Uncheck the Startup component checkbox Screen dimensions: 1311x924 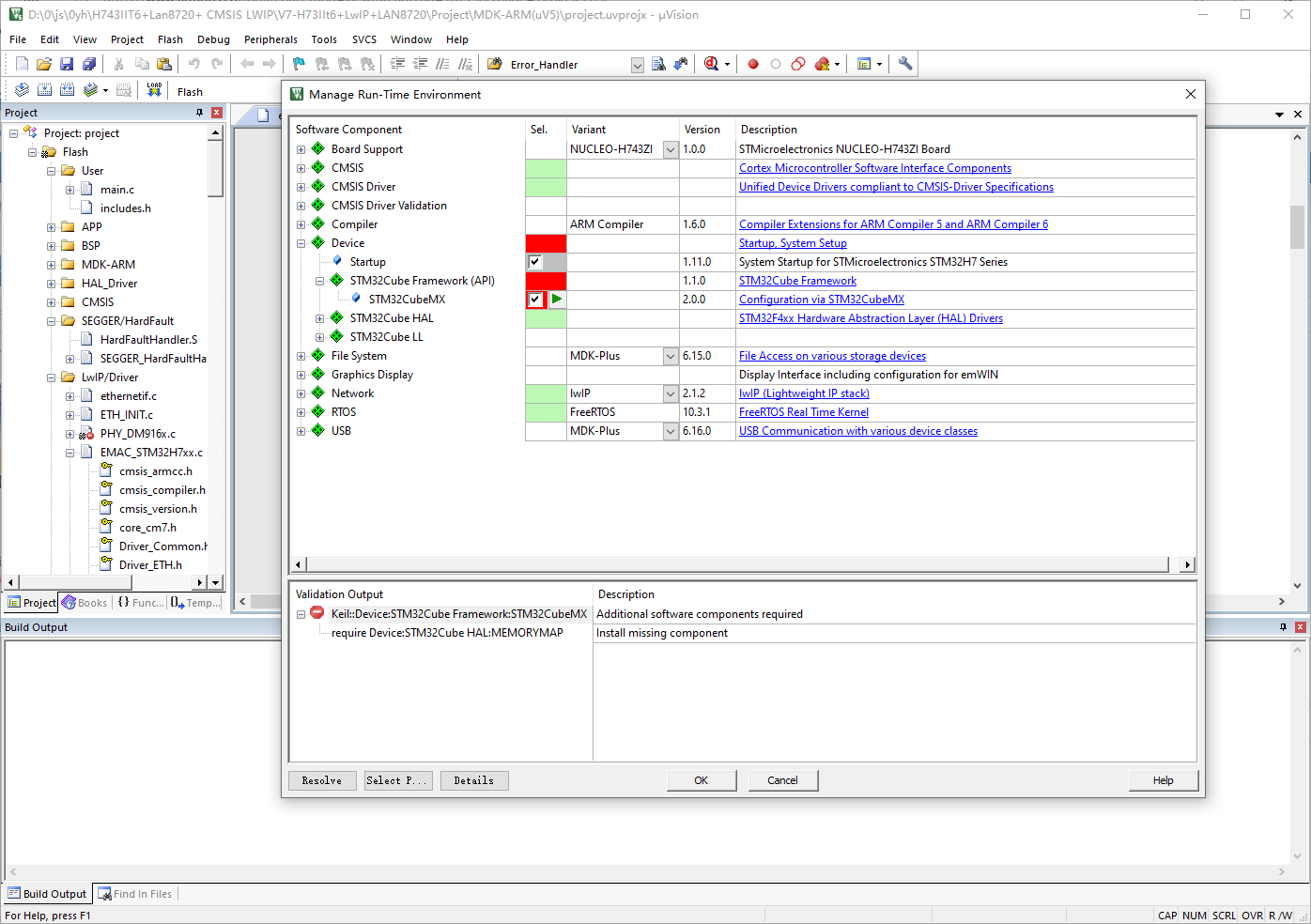[x=535, y=262]
